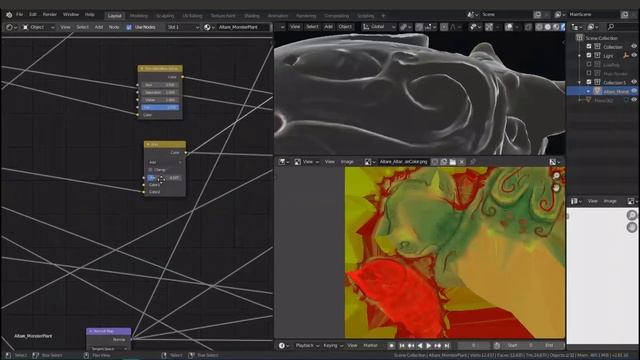The width and height of the screenshot is (640, 360).
Task: Switch viewport to solid shading
Action: click(x=548, y=27)
